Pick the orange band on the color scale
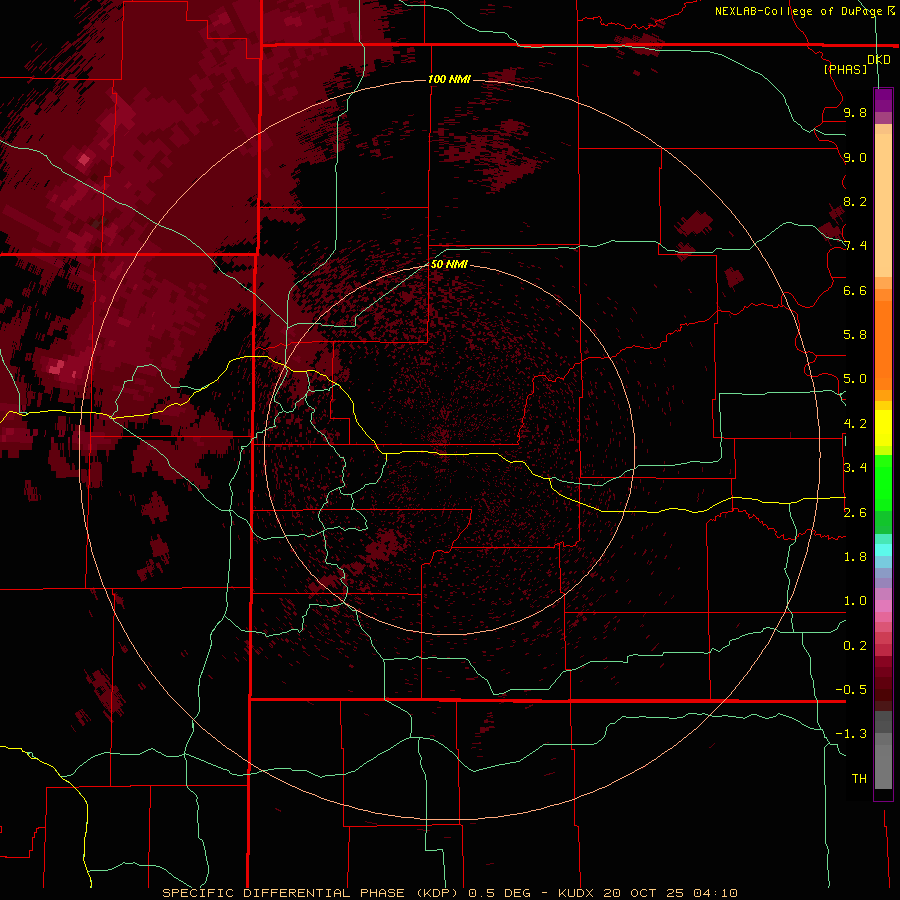Screen dimensions: 900x900 click(883, 344)
